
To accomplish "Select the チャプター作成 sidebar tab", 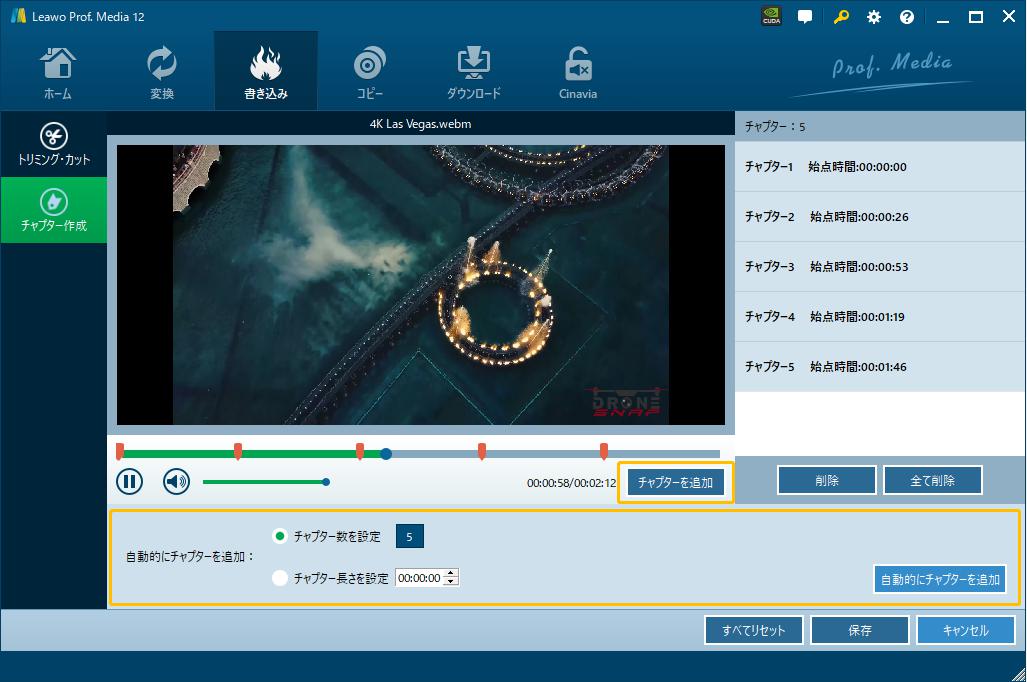I will point(54,211).
